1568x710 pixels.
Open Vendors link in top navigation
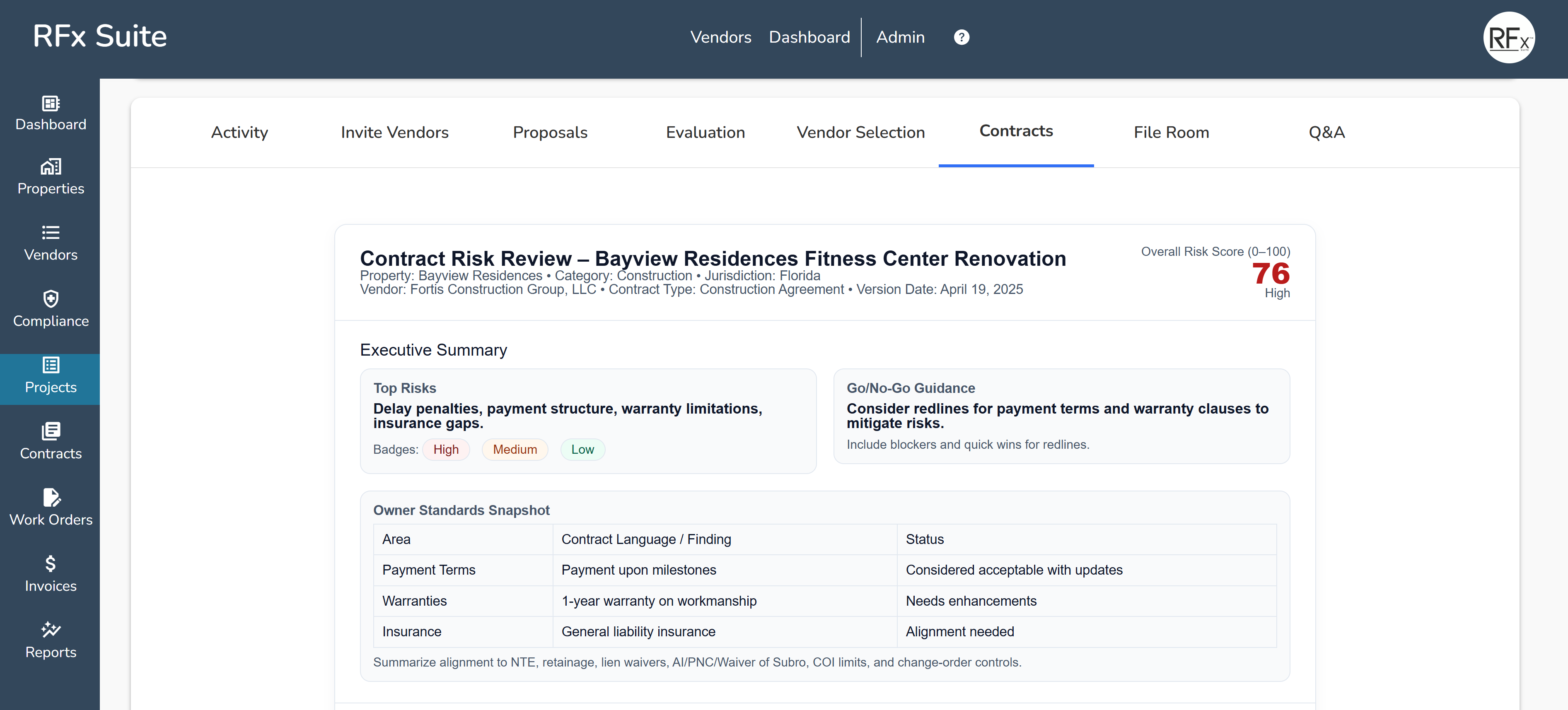[x=721, y=37]
